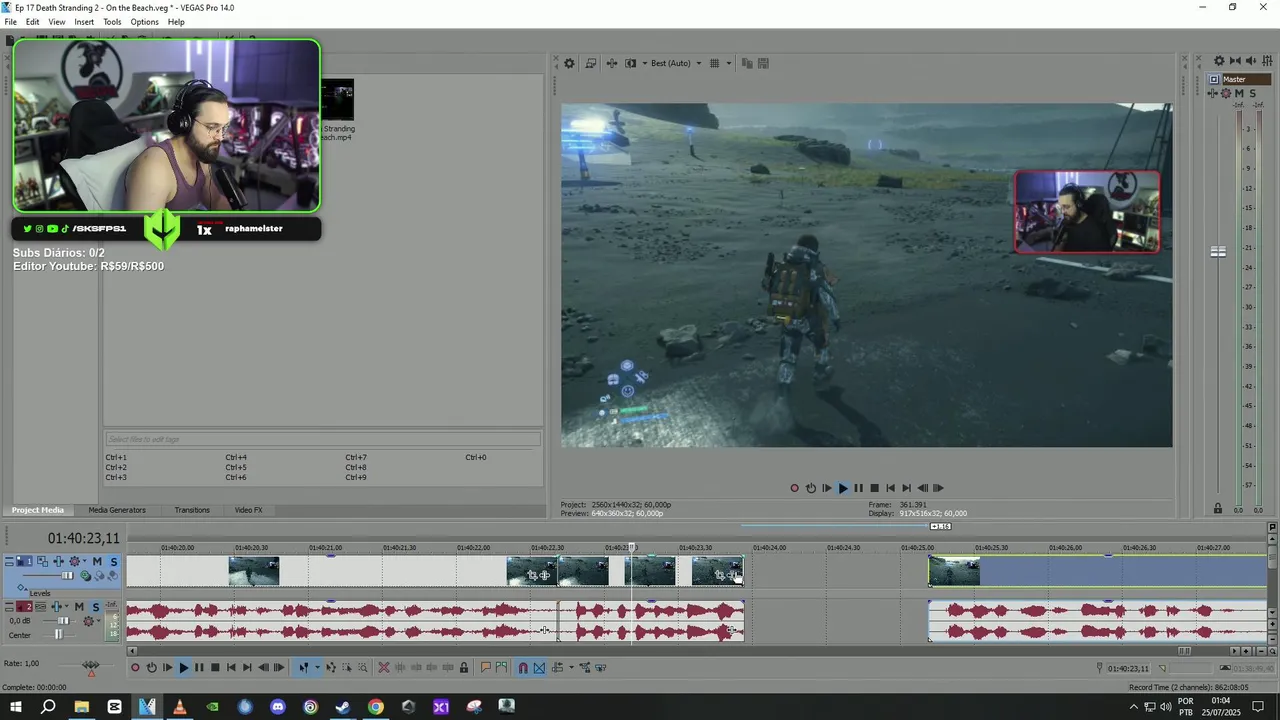Open the Options menu
The image size is (1280, 720).
(144, 22)
